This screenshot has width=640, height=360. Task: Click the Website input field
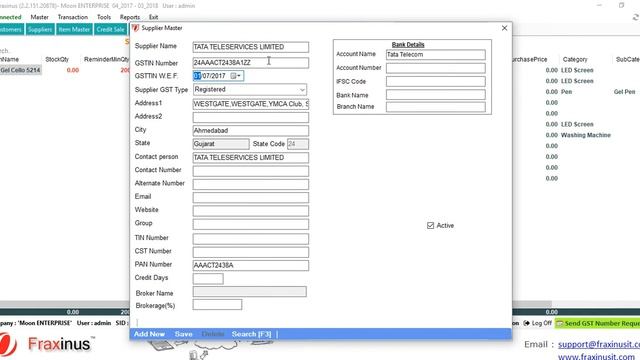pyautogui.click(x=251, y=211)
